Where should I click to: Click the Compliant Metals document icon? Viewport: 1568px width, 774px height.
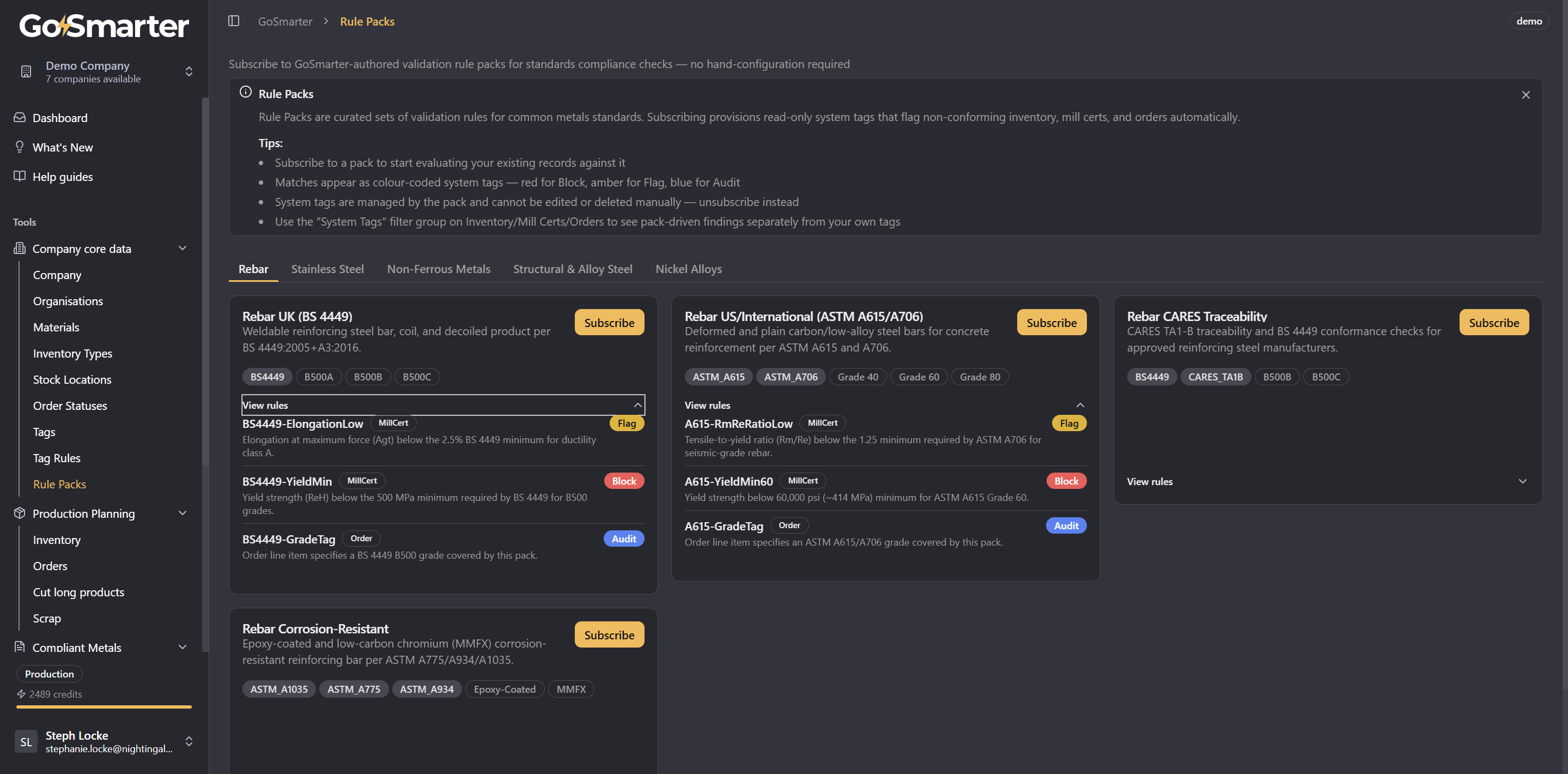[x=20, y=646]
